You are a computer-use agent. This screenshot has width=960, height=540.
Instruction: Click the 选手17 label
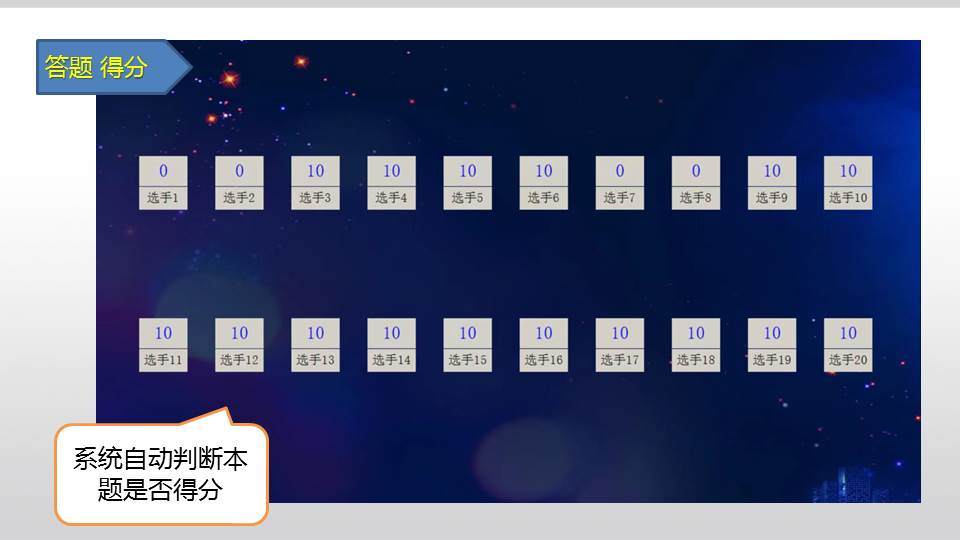pos(620,360)
